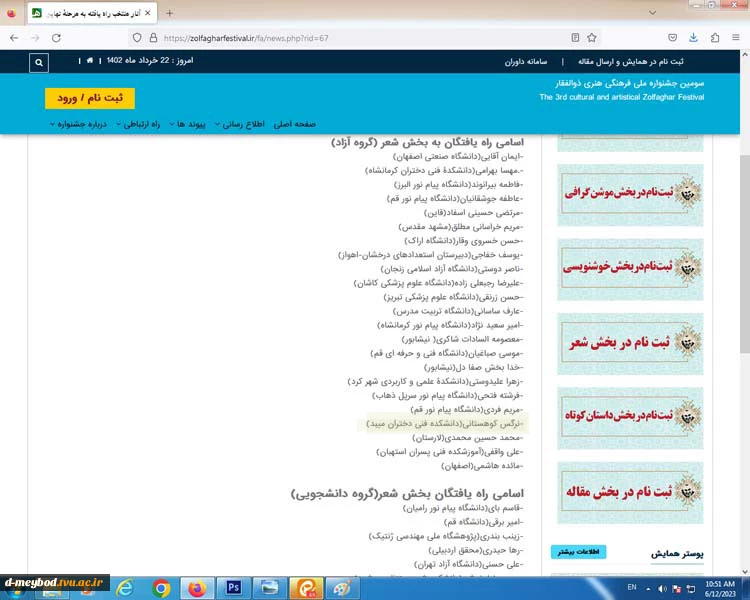Image resolution: width=750 pixels, height=600 pixels.
Task: Open ثبت نام در بخش خوشنویسی banner
Action: tap(630, 269)
